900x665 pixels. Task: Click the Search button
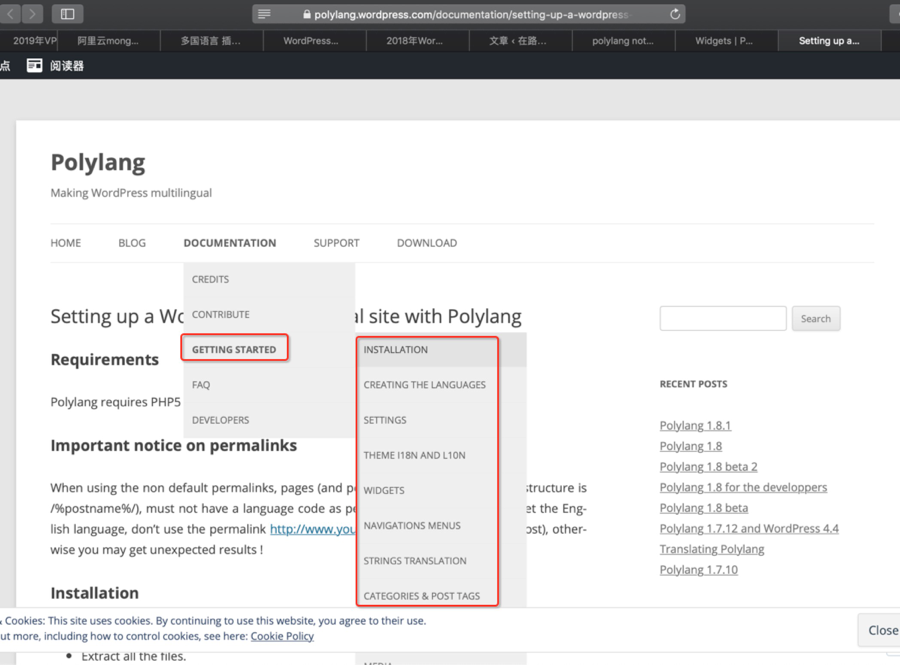pyautogui.click(x=816, y=318)
